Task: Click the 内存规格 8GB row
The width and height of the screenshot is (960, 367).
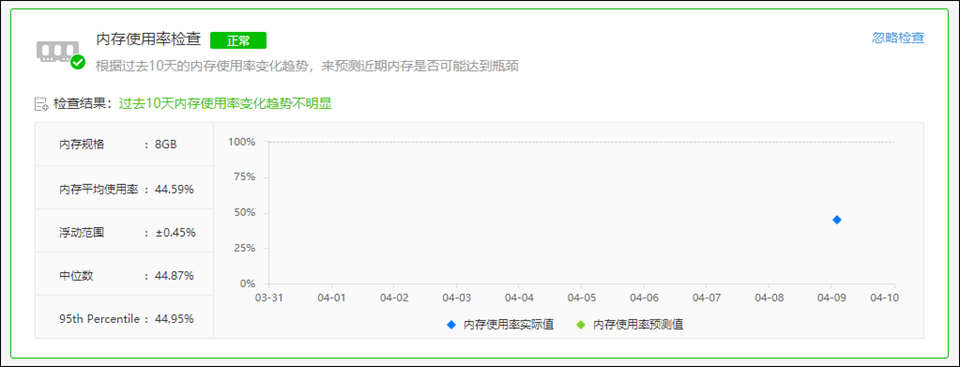Action: (x=124, y=145)
